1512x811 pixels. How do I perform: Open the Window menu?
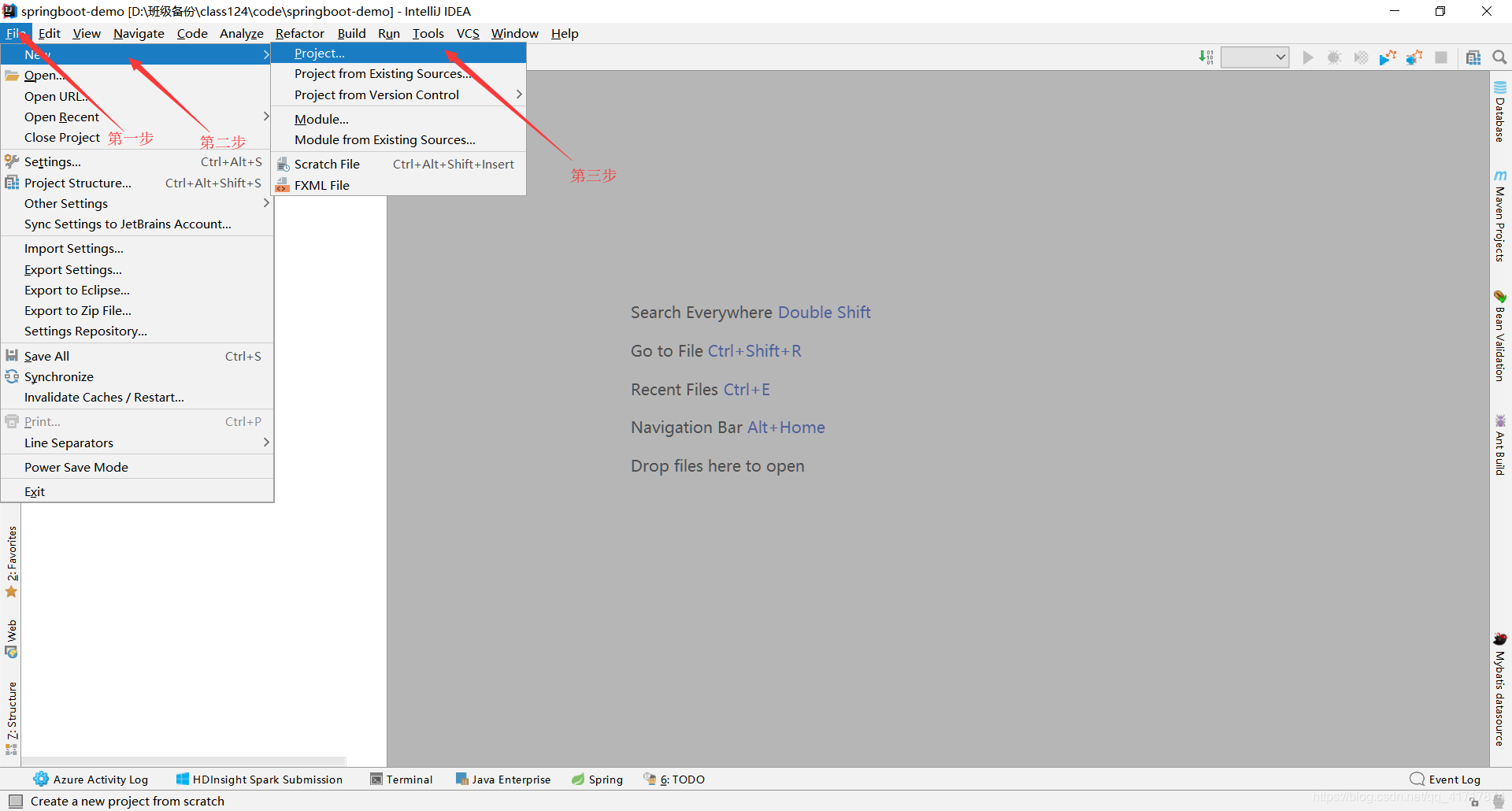tap(515, 33)
